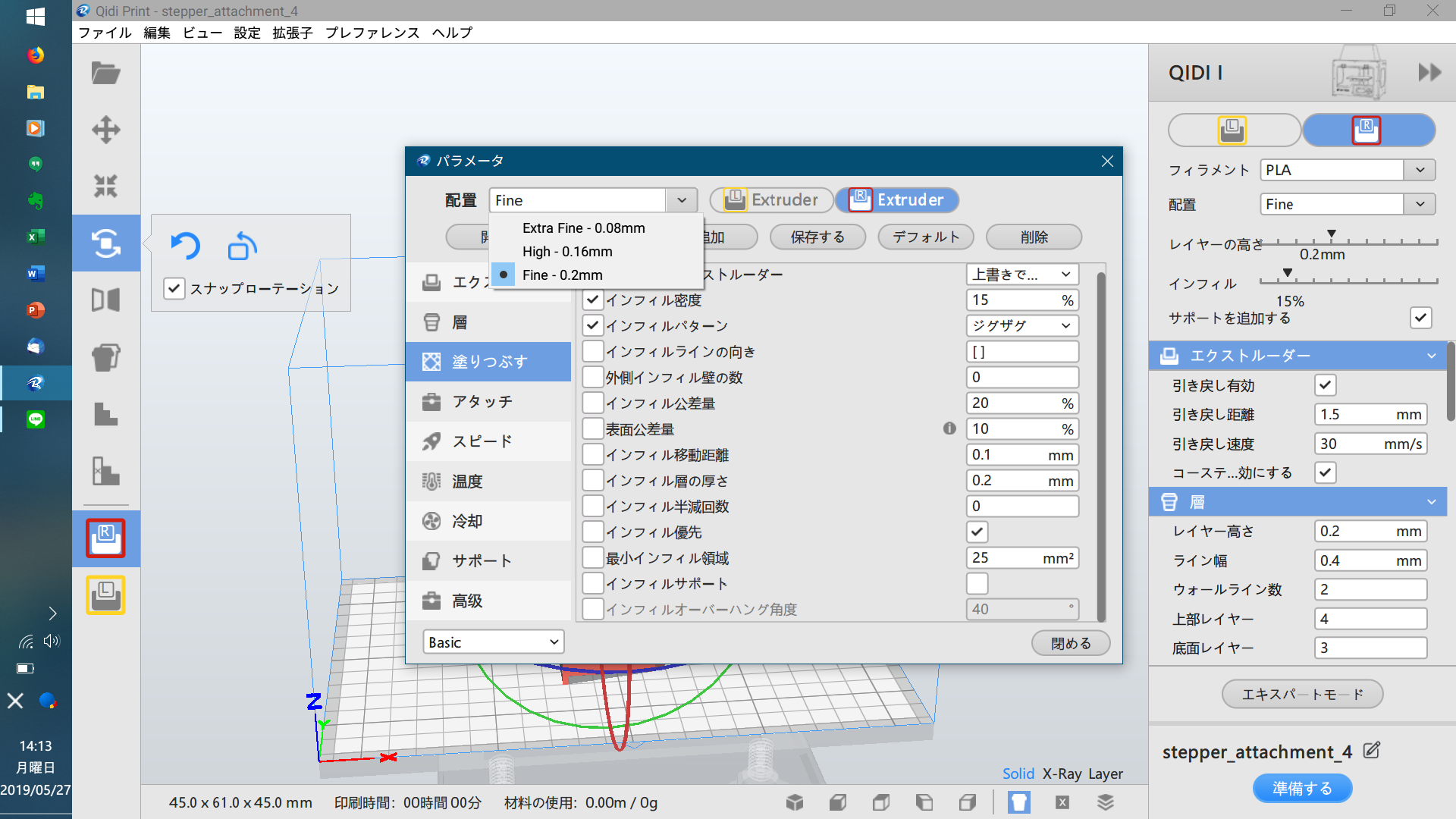Click the lay flat rotation icon
Image resolution: width=1456 pixels, height=819 pixels.
(242, 246)
